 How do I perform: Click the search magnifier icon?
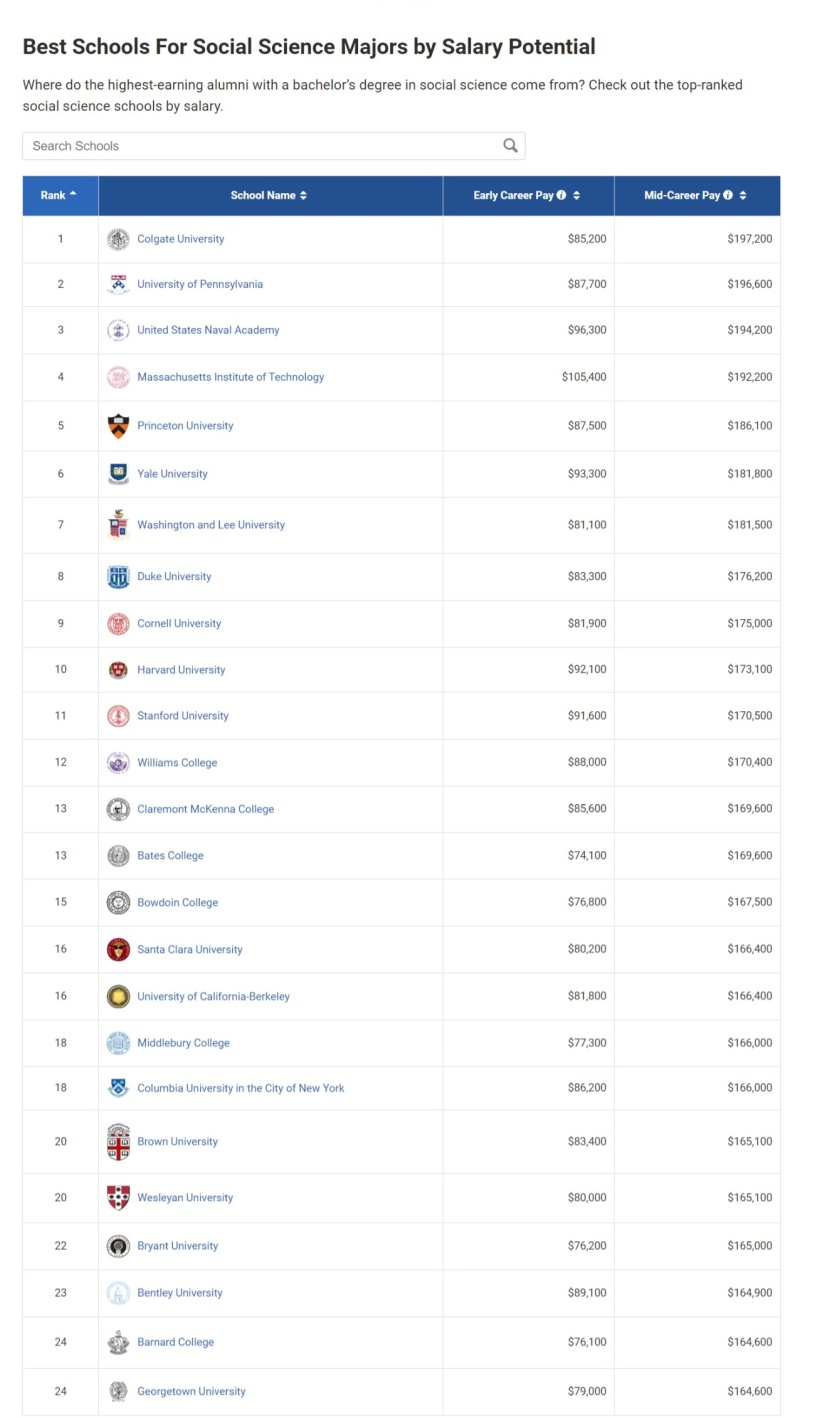click(510, 146)
